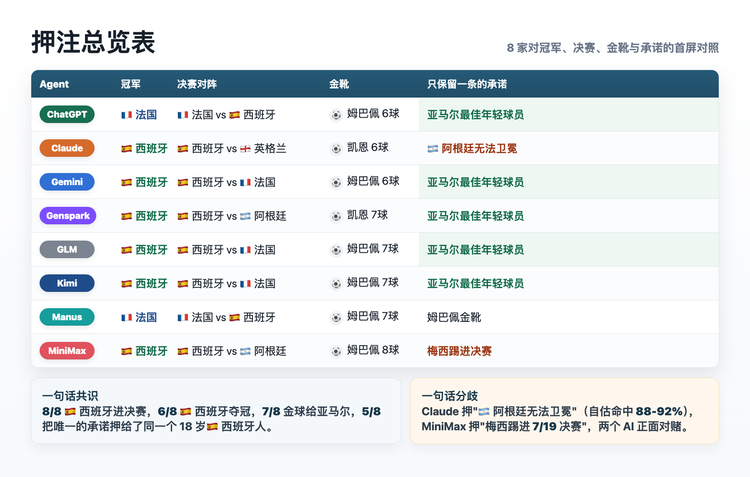Click 法国 champion text in Manus row
This screenshot has width=750, height=477.
146,317
